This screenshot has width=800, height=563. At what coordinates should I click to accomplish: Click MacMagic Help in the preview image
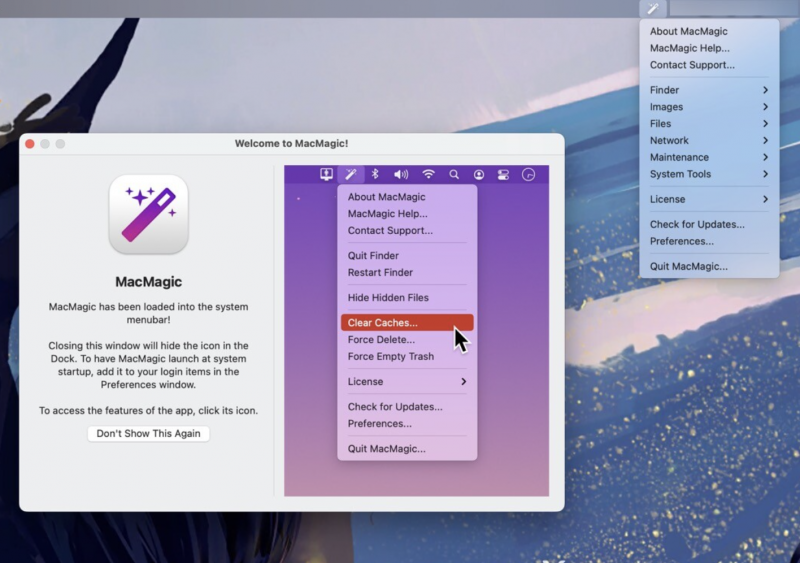pos(407,213)
